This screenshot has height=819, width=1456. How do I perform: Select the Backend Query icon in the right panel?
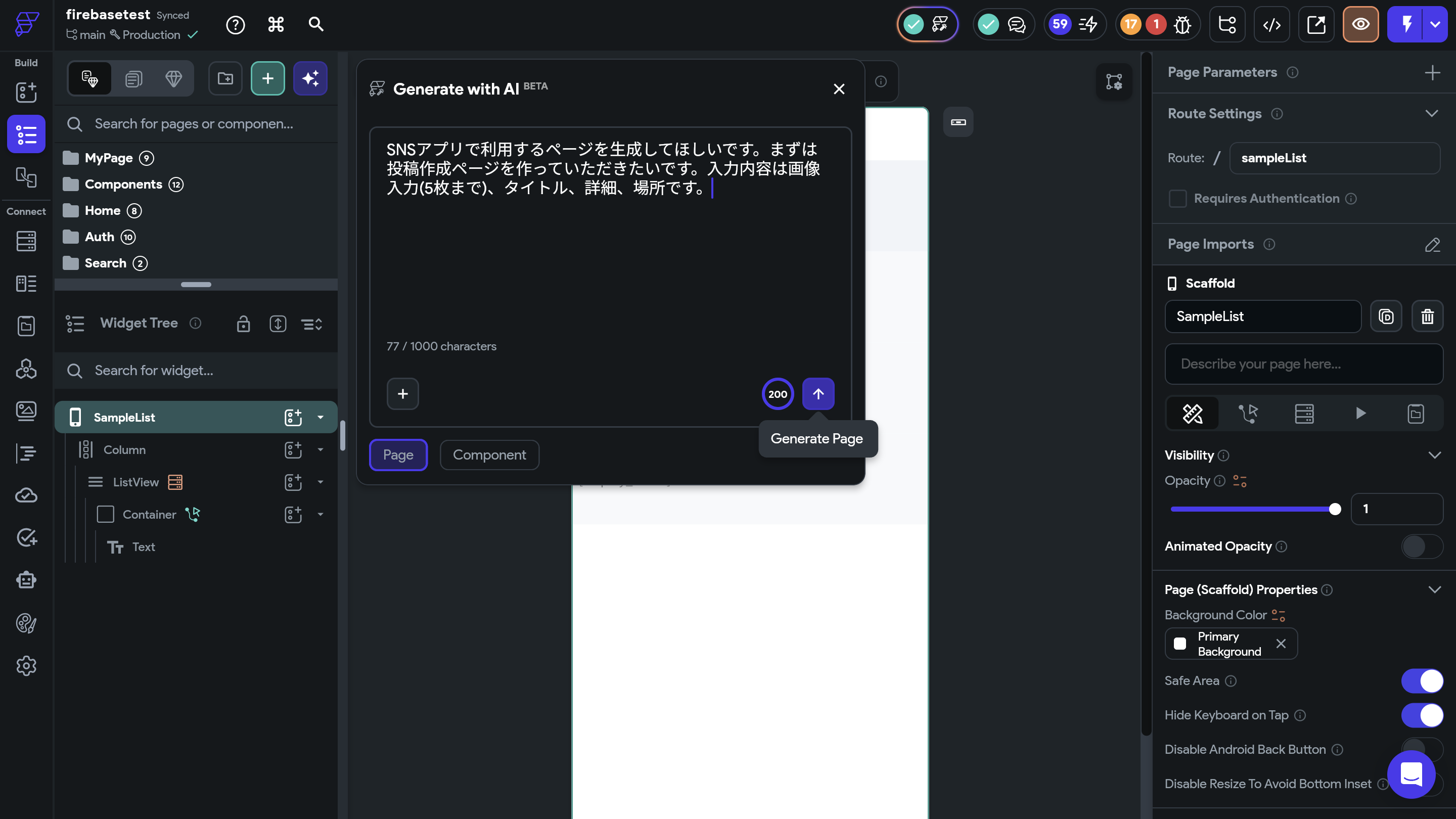pyautogui.click(x=1304, y=413)
